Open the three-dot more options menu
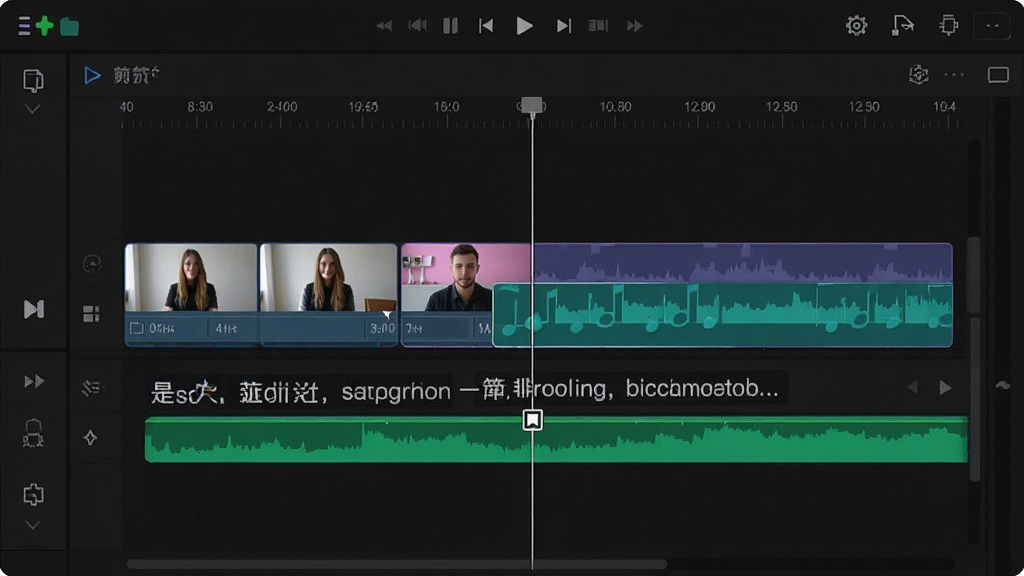This screenshot has height=576, width=1024. 954,75
